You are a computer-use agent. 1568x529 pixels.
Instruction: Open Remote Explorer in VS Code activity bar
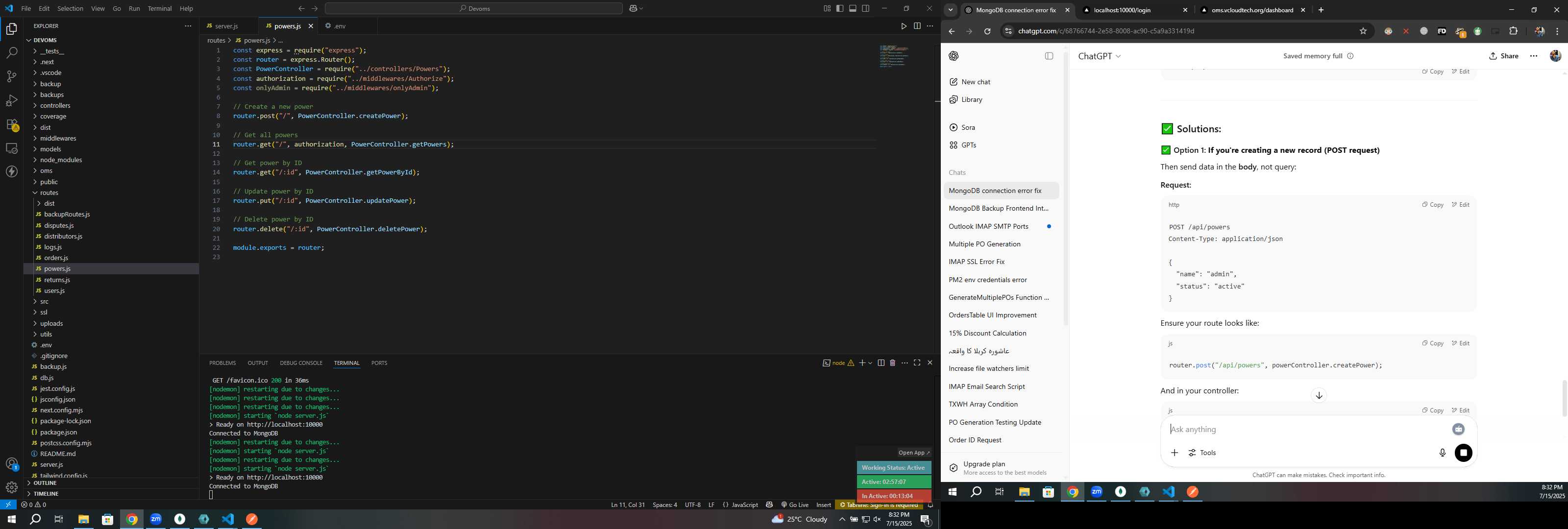tap(12, 148)
